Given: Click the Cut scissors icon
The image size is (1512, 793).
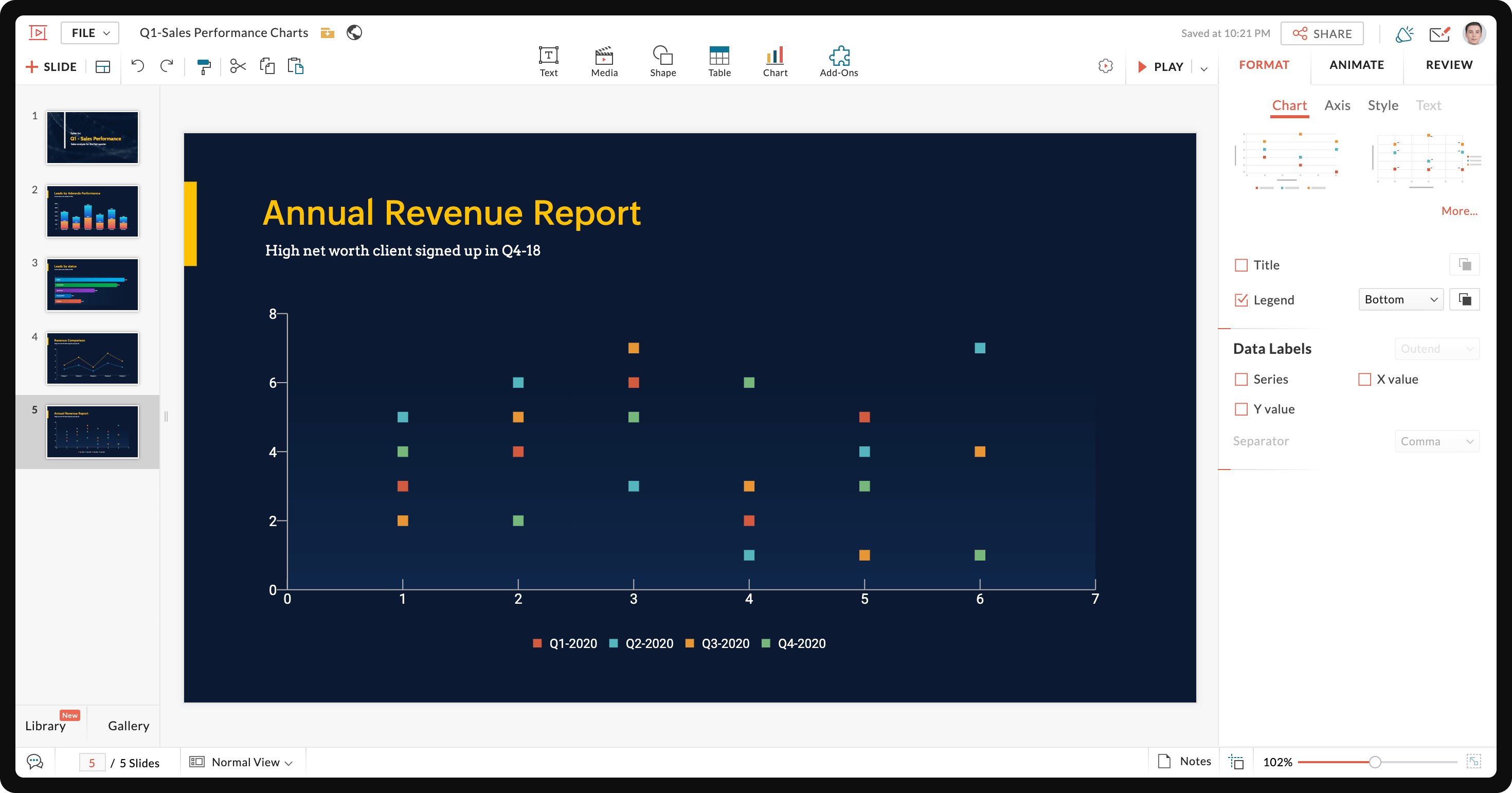Looking at the screenshot, I should pos(238,66).
